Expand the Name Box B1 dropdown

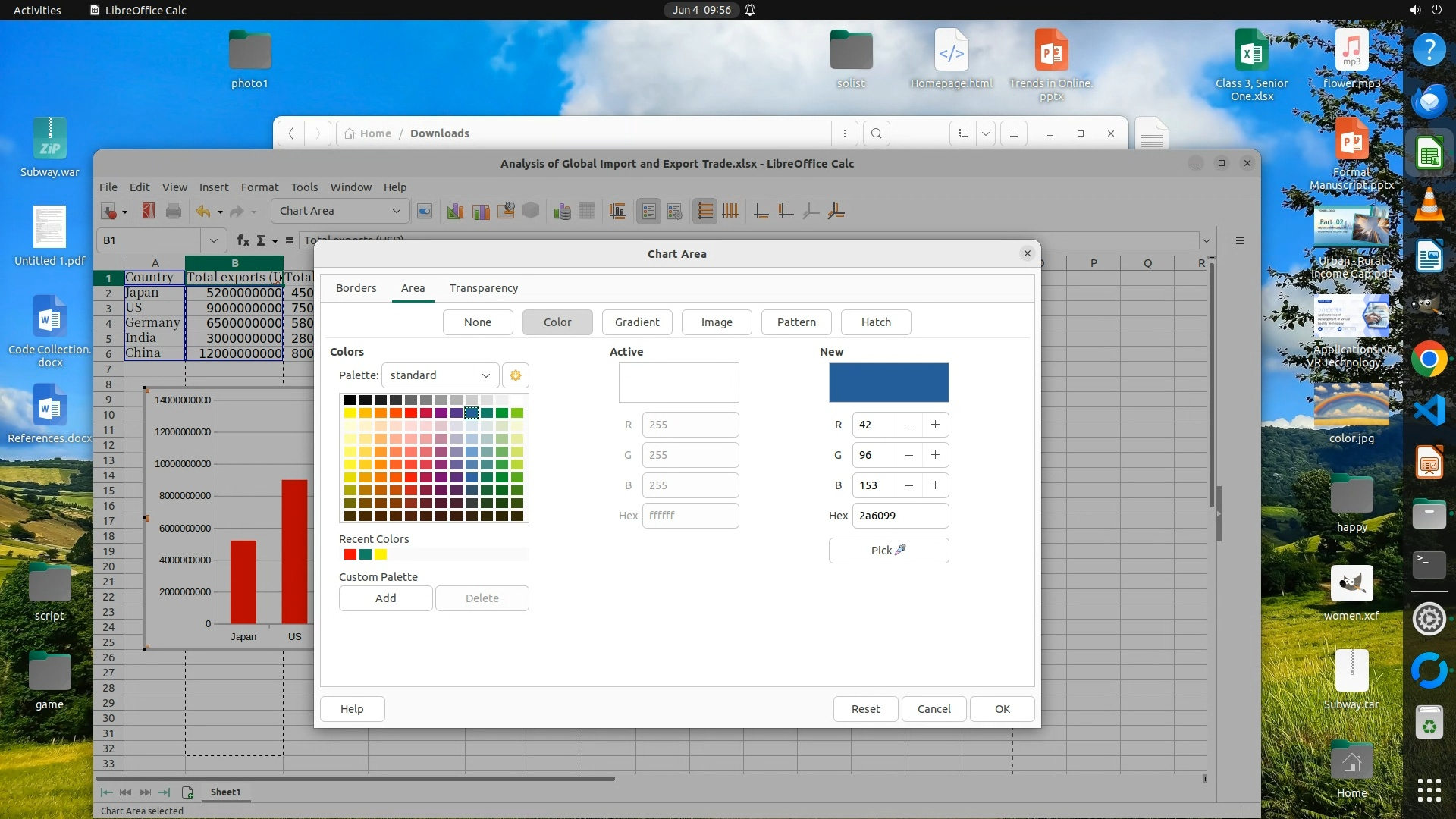pyautogui.click(x=214, y=240)
